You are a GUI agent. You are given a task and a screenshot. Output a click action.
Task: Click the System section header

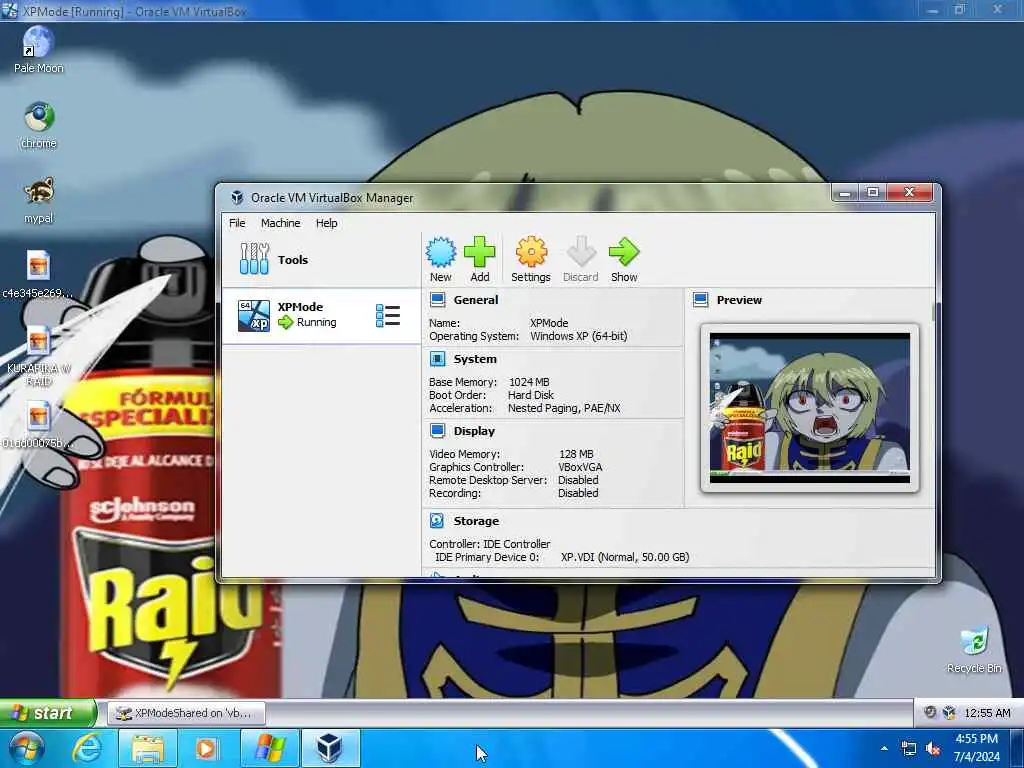tap(475, 359)
